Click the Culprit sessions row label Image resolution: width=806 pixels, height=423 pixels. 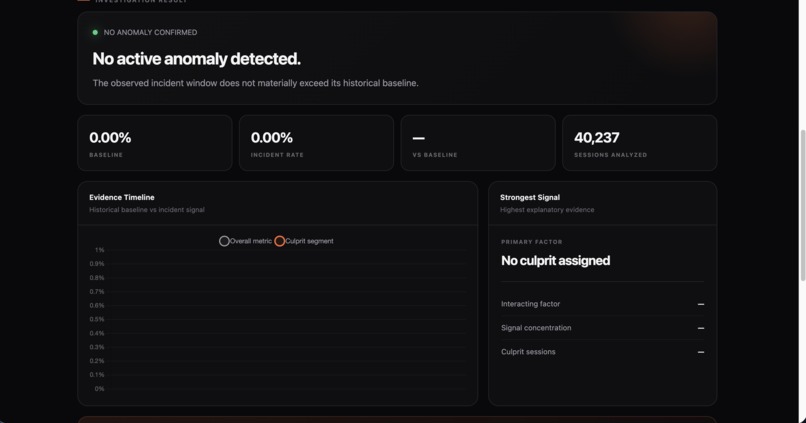pyautogui.click(x=528, y=352)
